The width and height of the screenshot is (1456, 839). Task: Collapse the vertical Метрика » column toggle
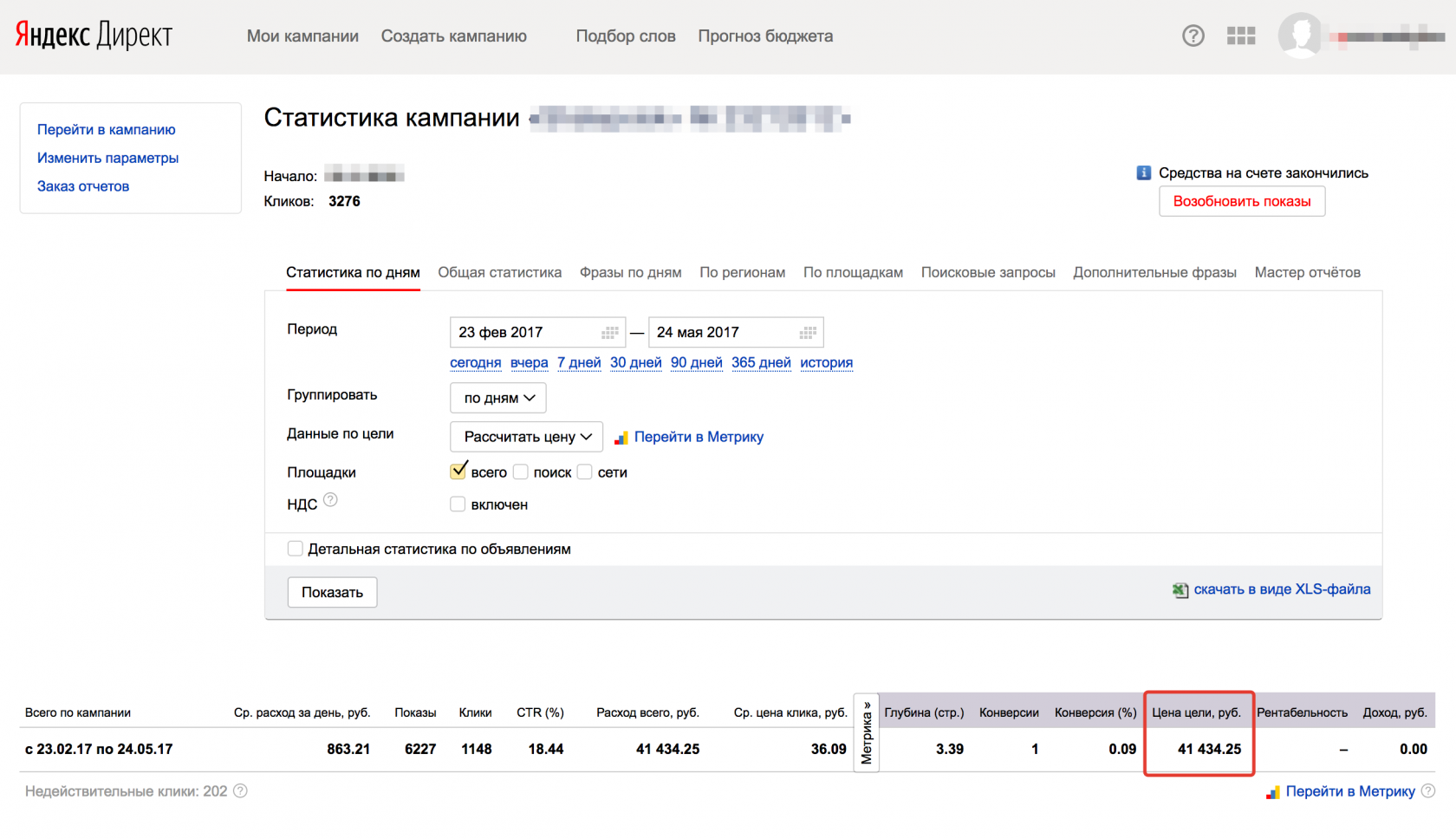pyautogui.click(x=867, y=732)
